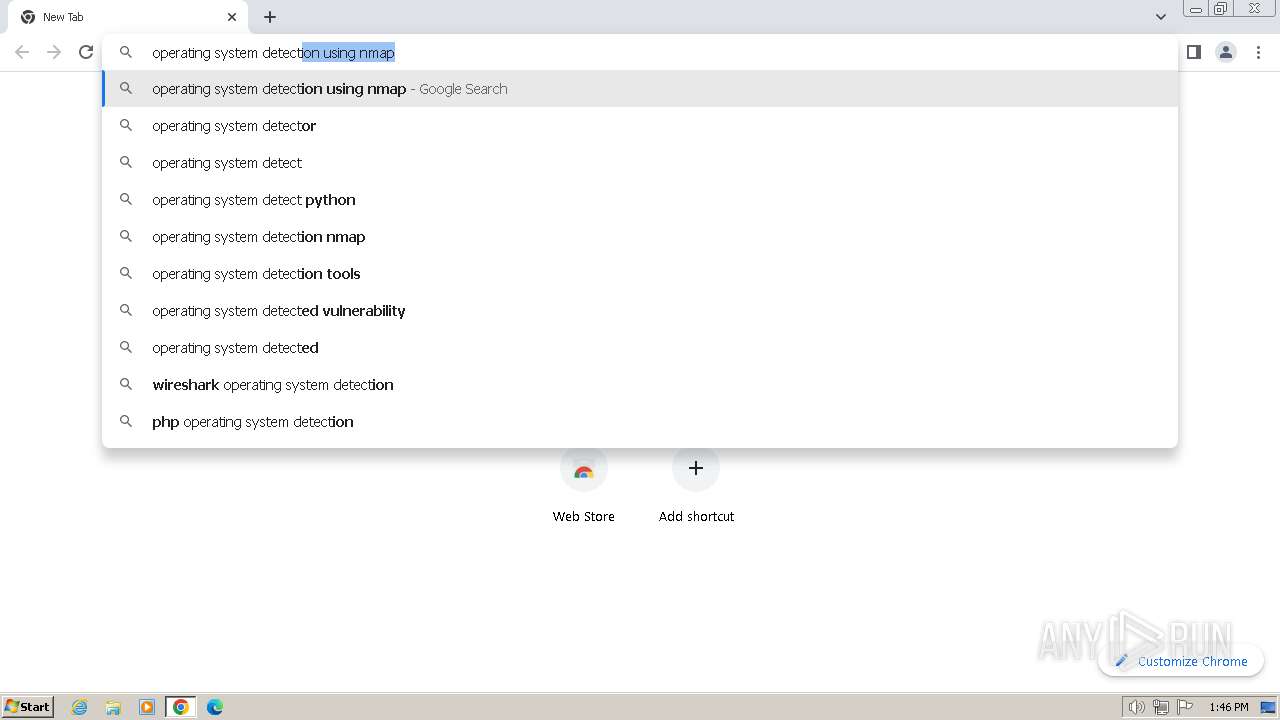
Task: Click search icon beside 'operating system detector'
Action: 126,125
